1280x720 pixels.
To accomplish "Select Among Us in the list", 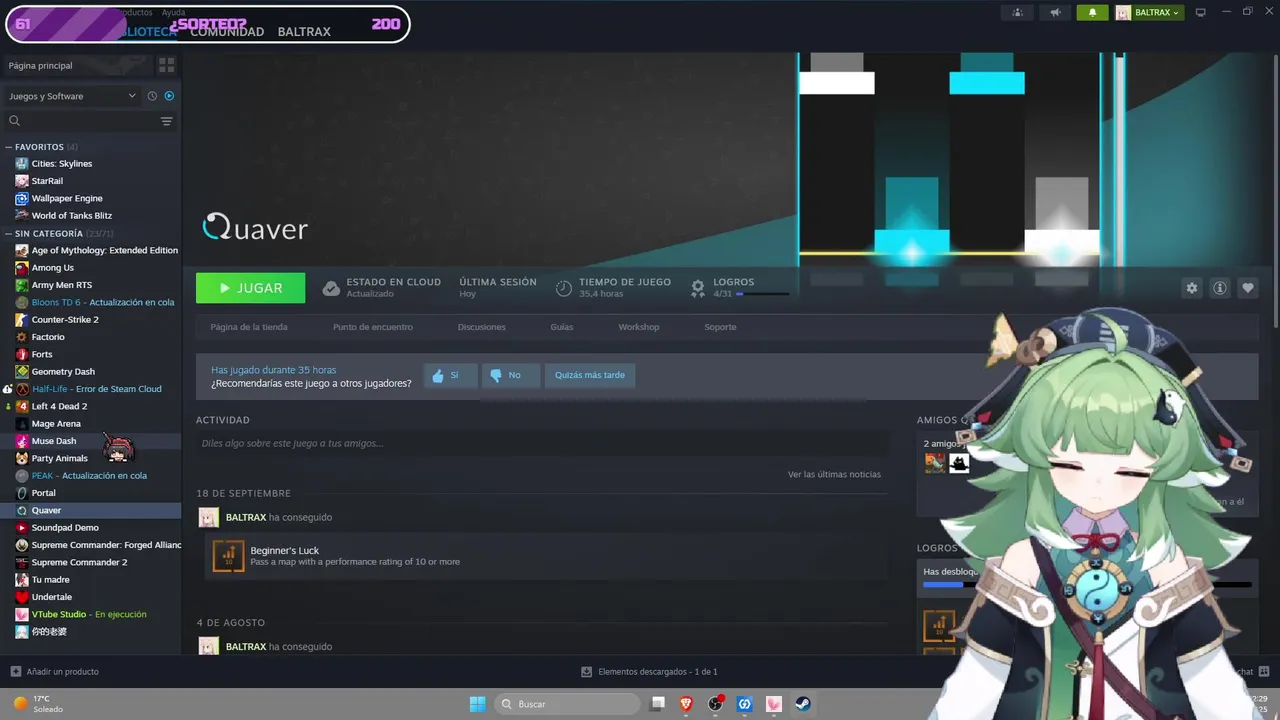I will click(x=52, y=268).
